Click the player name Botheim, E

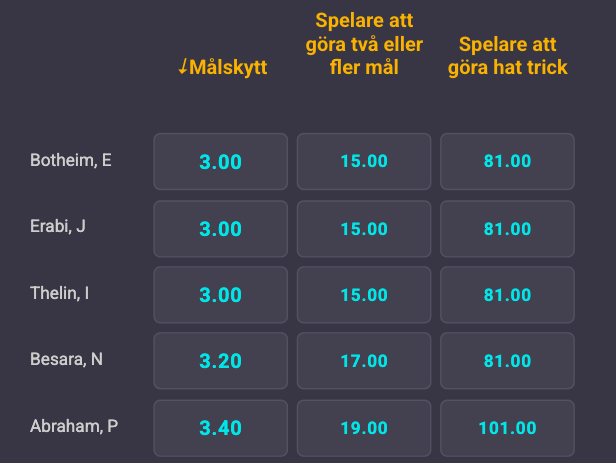click(70, 160)
